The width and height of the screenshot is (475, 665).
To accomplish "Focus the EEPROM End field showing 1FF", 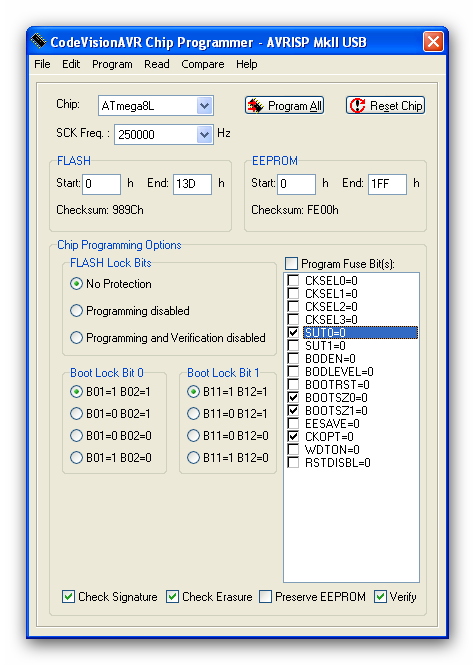I will click(x=387, y=184).
